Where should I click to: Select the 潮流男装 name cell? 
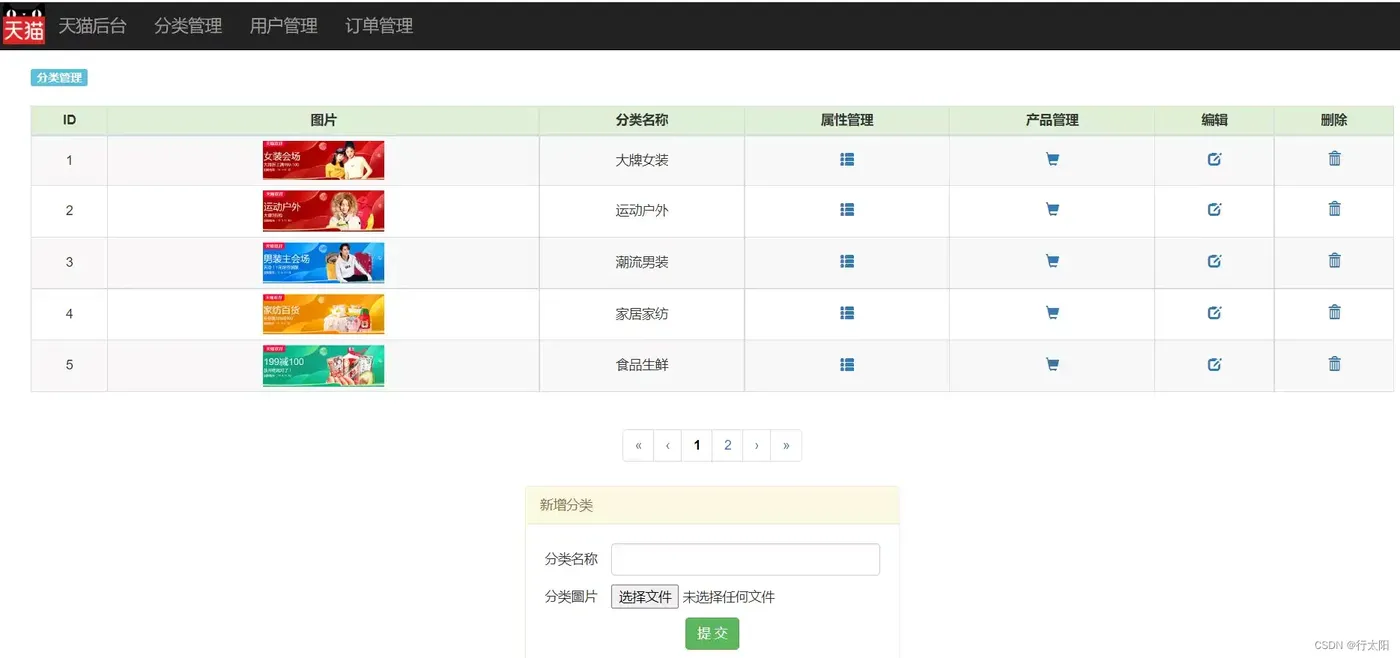click(x=642, y=262)
